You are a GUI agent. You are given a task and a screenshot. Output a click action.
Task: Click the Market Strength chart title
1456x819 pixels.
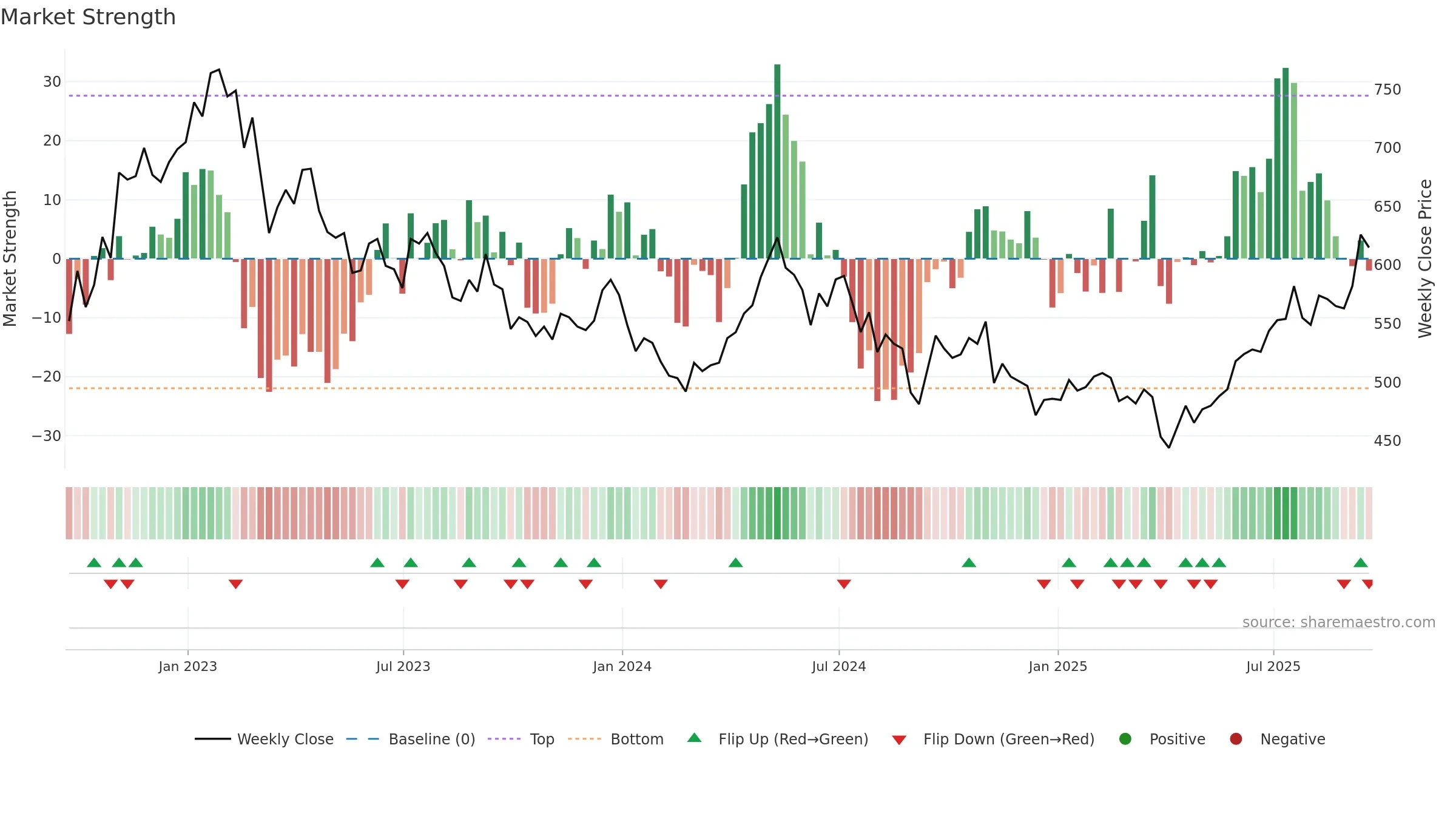point(88,17)
